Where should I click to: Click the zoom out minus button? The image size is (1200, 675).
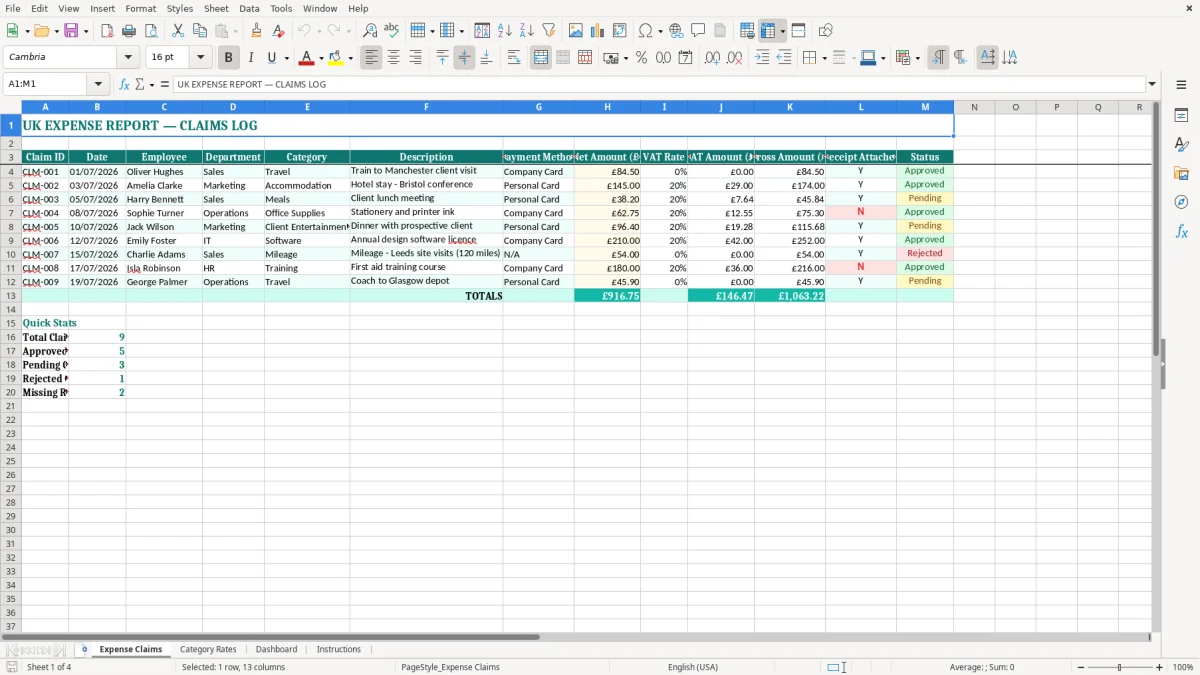click(1081, 667)
